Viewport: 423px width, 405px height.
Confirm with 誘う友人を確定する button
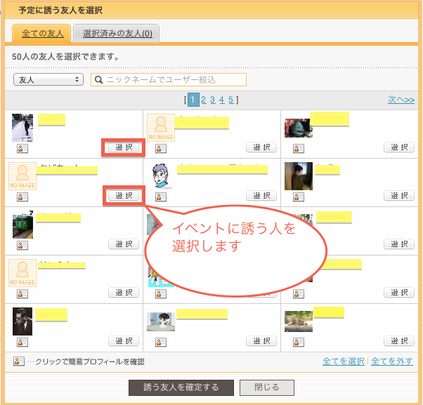(181, 388)
